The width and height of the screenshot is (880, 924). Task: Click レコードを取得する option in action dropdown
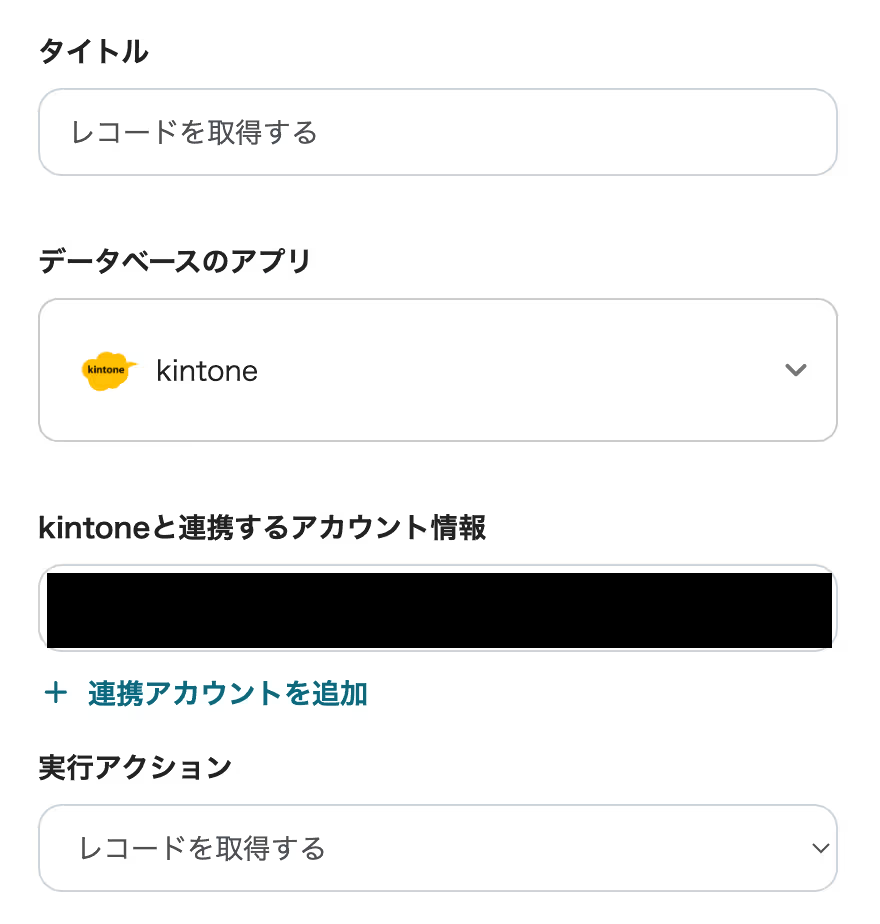(x=202, y=849)
